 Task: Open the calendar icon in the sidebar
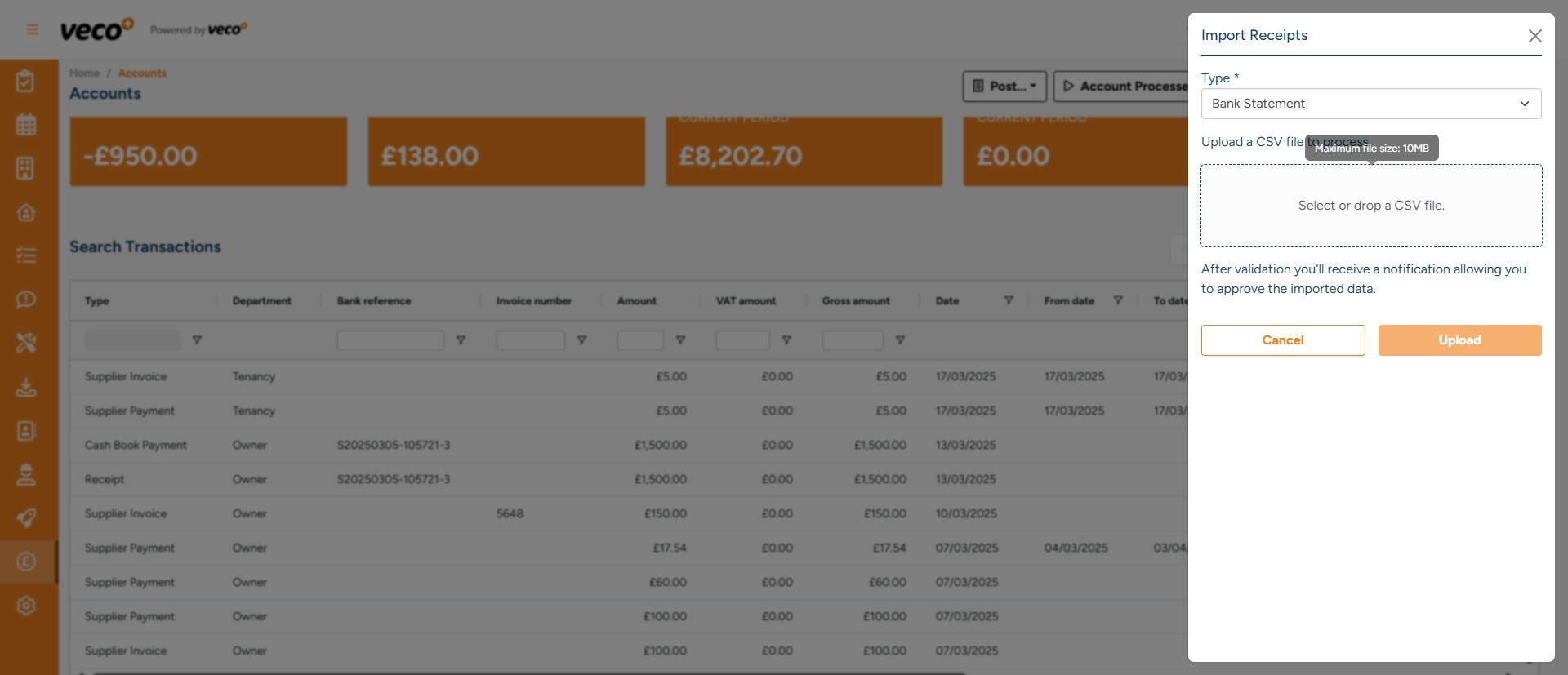[x=26, y=125]
